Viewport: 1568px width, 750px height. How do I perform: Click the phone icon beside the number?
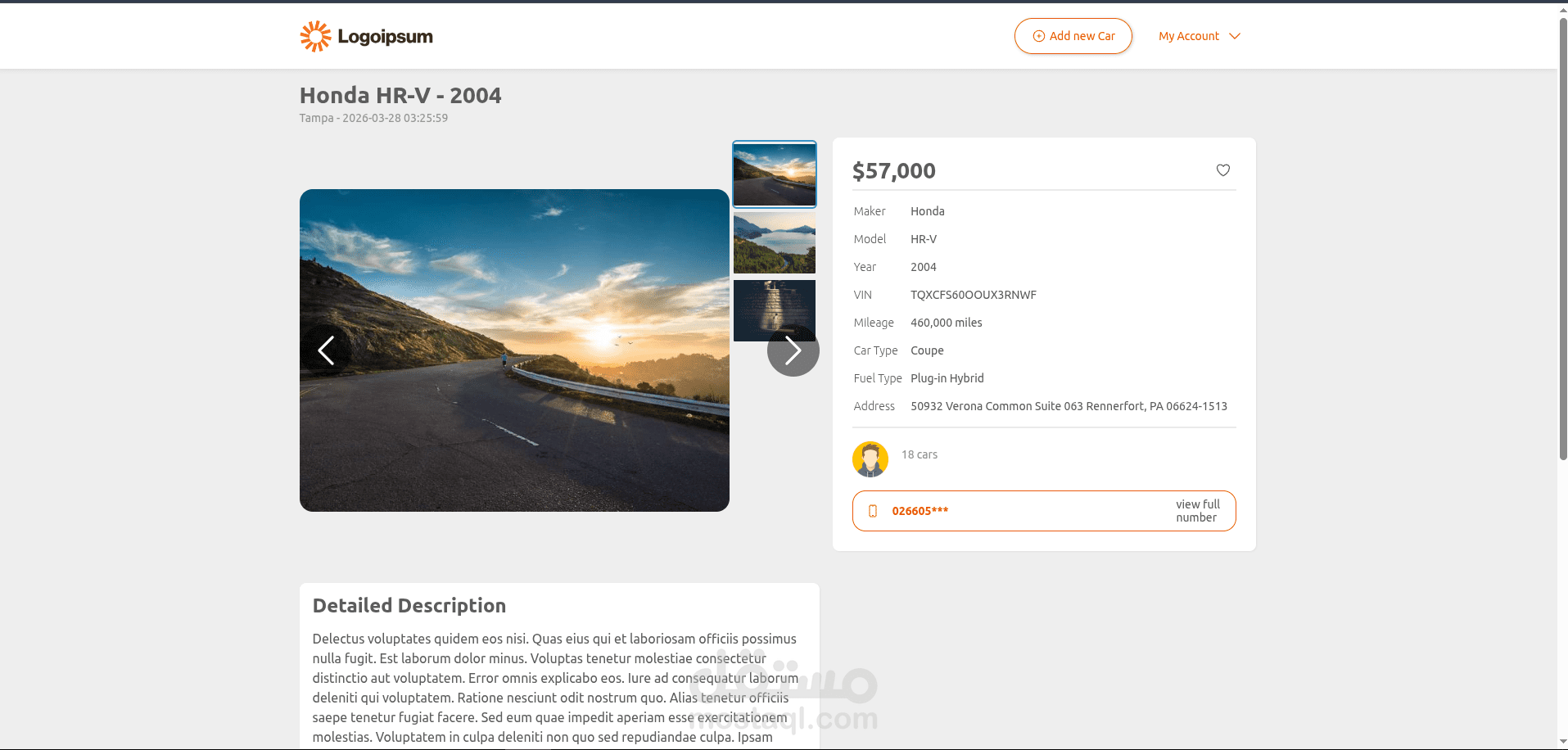tap(873, 511)
